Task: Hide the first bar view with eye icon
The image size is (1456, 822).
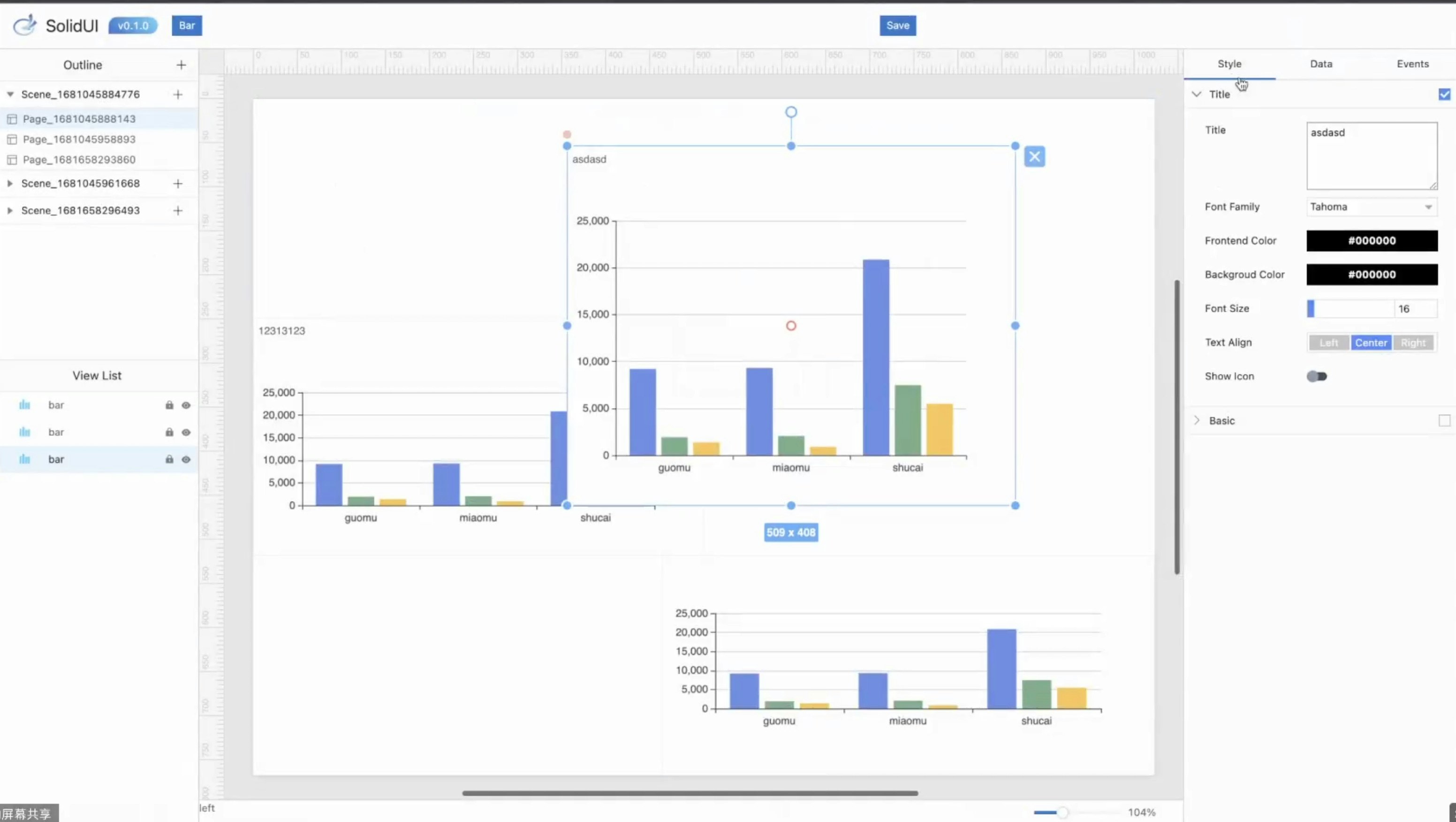Action: click(186, 405)
